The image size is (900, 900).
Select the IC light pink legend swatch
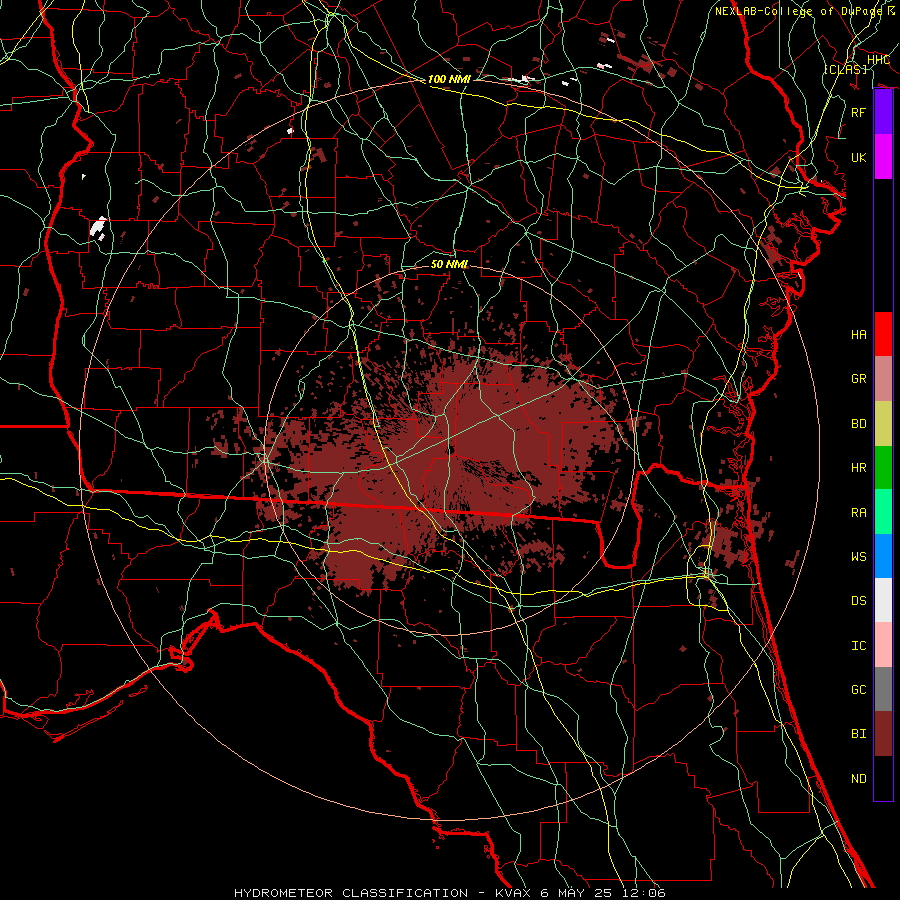(883, 645)
